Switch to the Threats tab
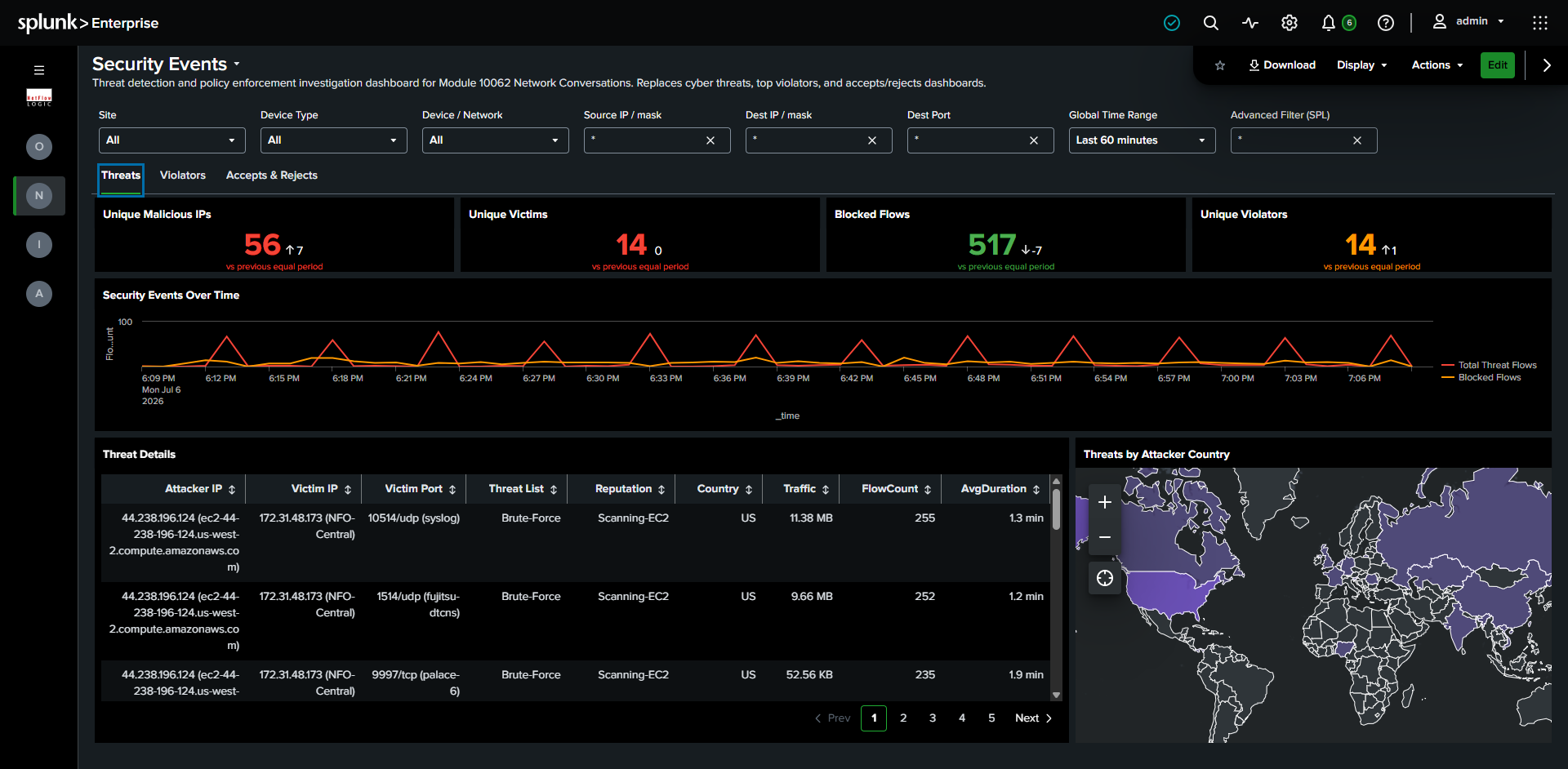This screenshot has height=769, width=1568. [x=121, y=176]
